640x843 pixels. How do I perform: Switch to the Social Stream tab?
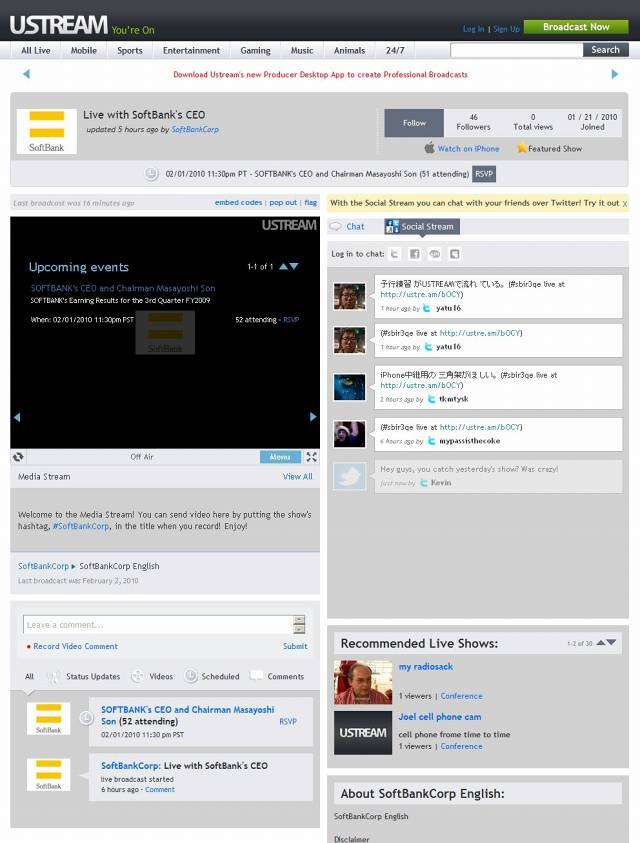point(422,226)
